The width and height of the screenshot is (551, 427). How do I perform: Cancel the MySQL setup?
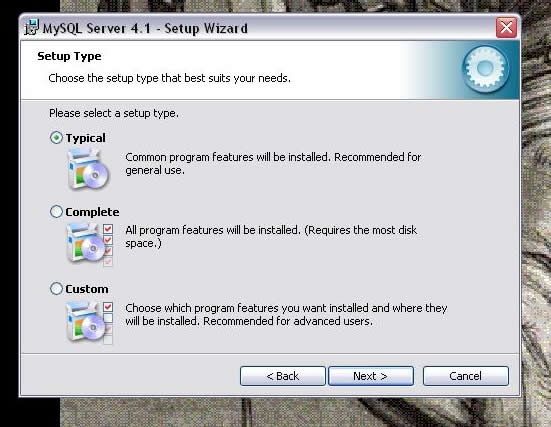pos(466,376)
